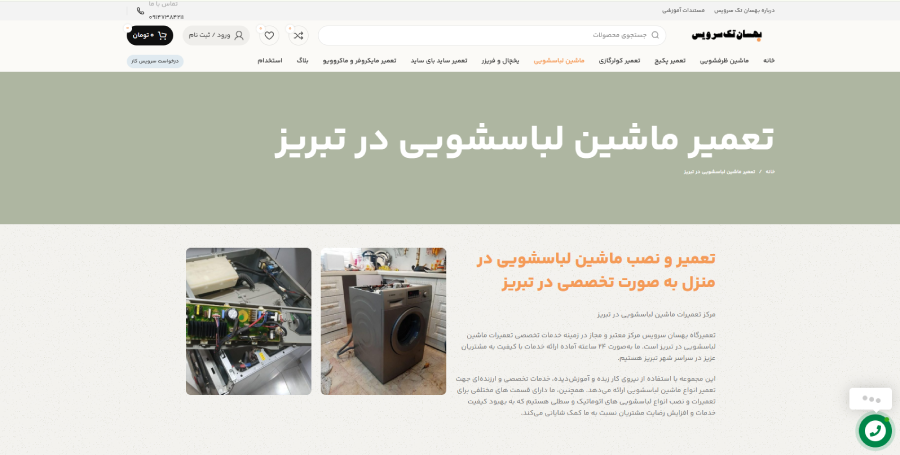Open the gray washing machine photo
900x455 pixels.
point(383,321)
